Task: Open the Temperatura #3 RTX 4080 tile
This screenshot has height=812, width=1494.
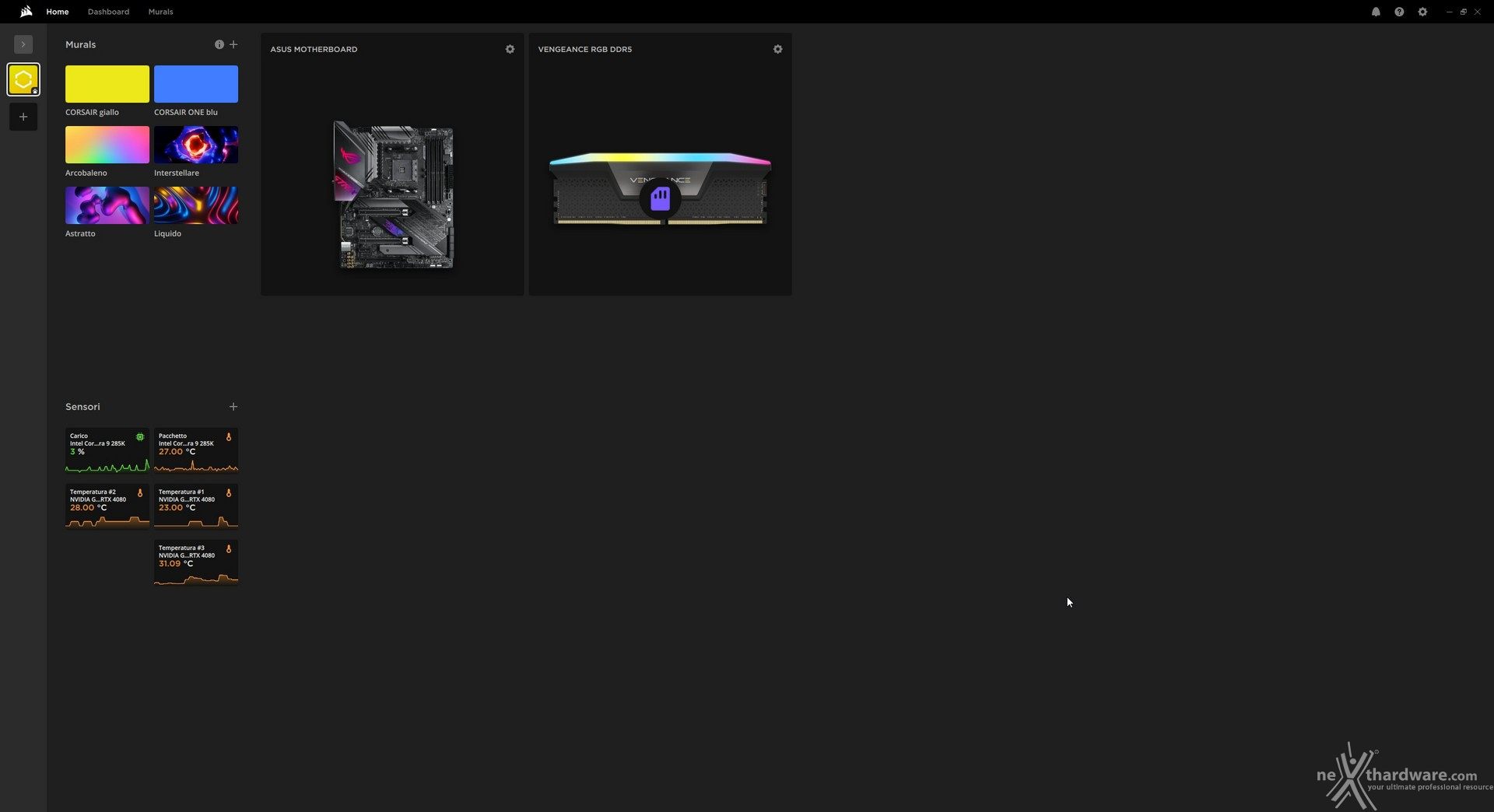Action: (x=196, y=562)
